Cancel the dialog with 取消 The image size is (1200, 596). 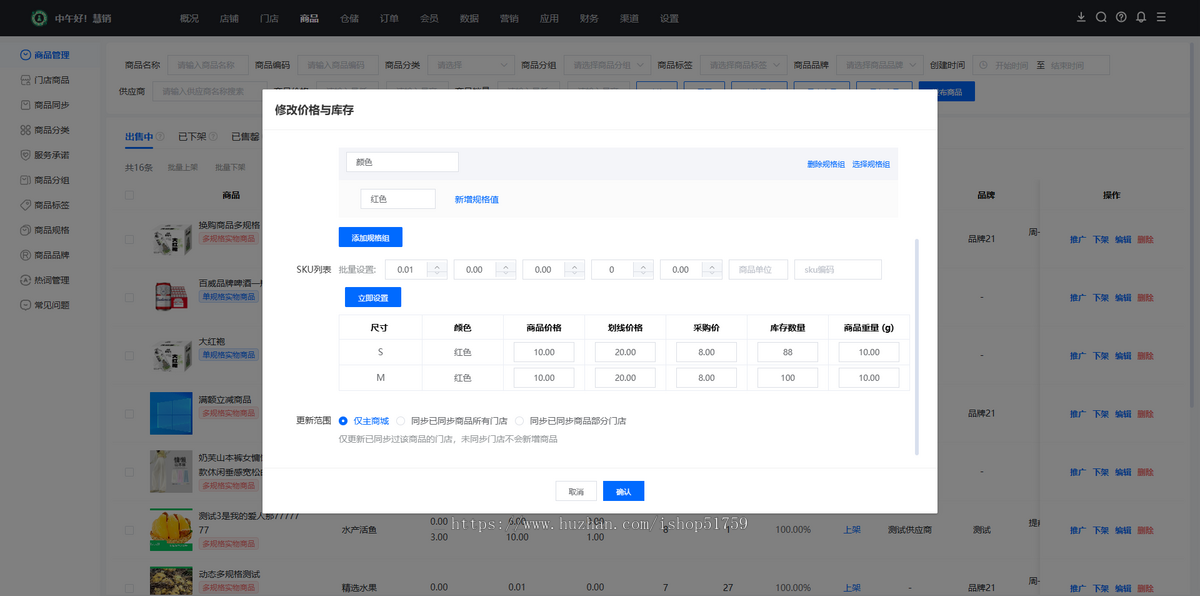pyautogui.click(x=576, y=491)
